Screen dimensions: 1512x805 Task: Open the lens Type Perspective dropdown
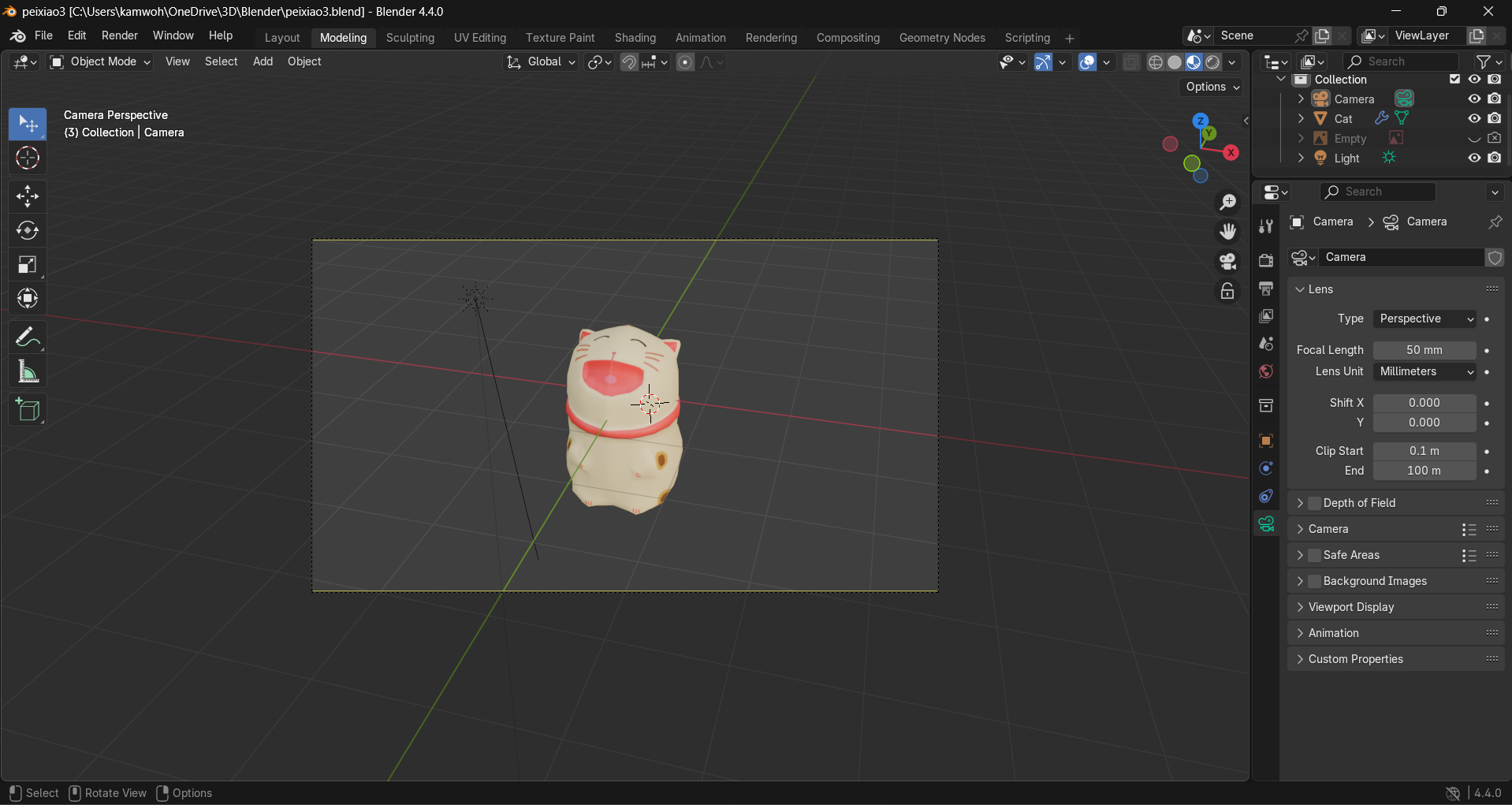[x=1424, y=319]
